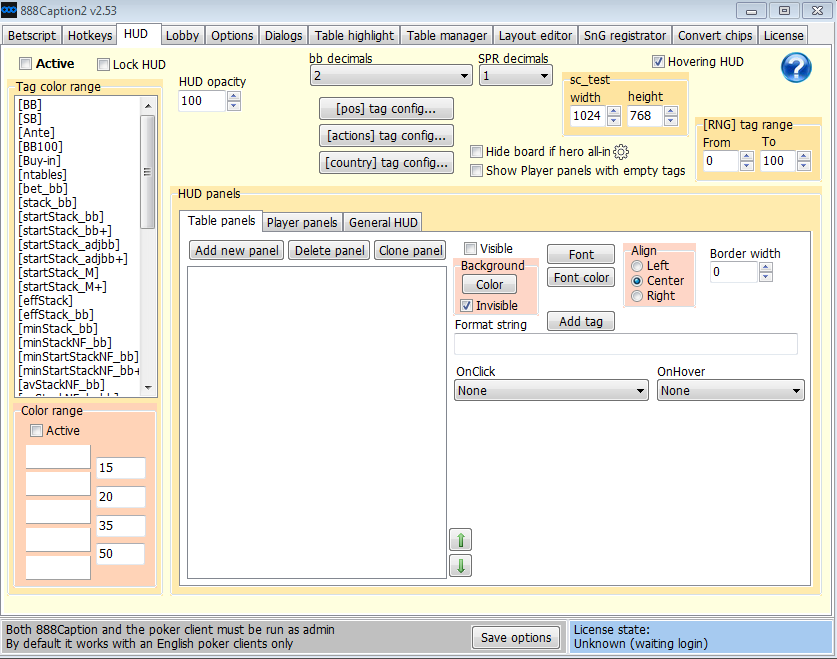
Task: Increase Border width spinner
Action: pyautogui.click(x=765, y=267)
